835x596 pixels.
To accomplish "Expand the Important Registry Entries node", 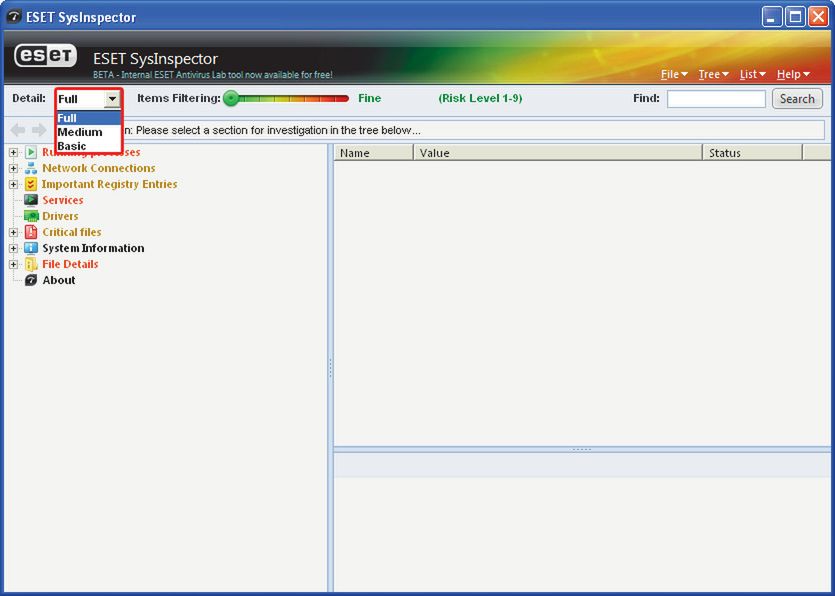I will (13, 184).
